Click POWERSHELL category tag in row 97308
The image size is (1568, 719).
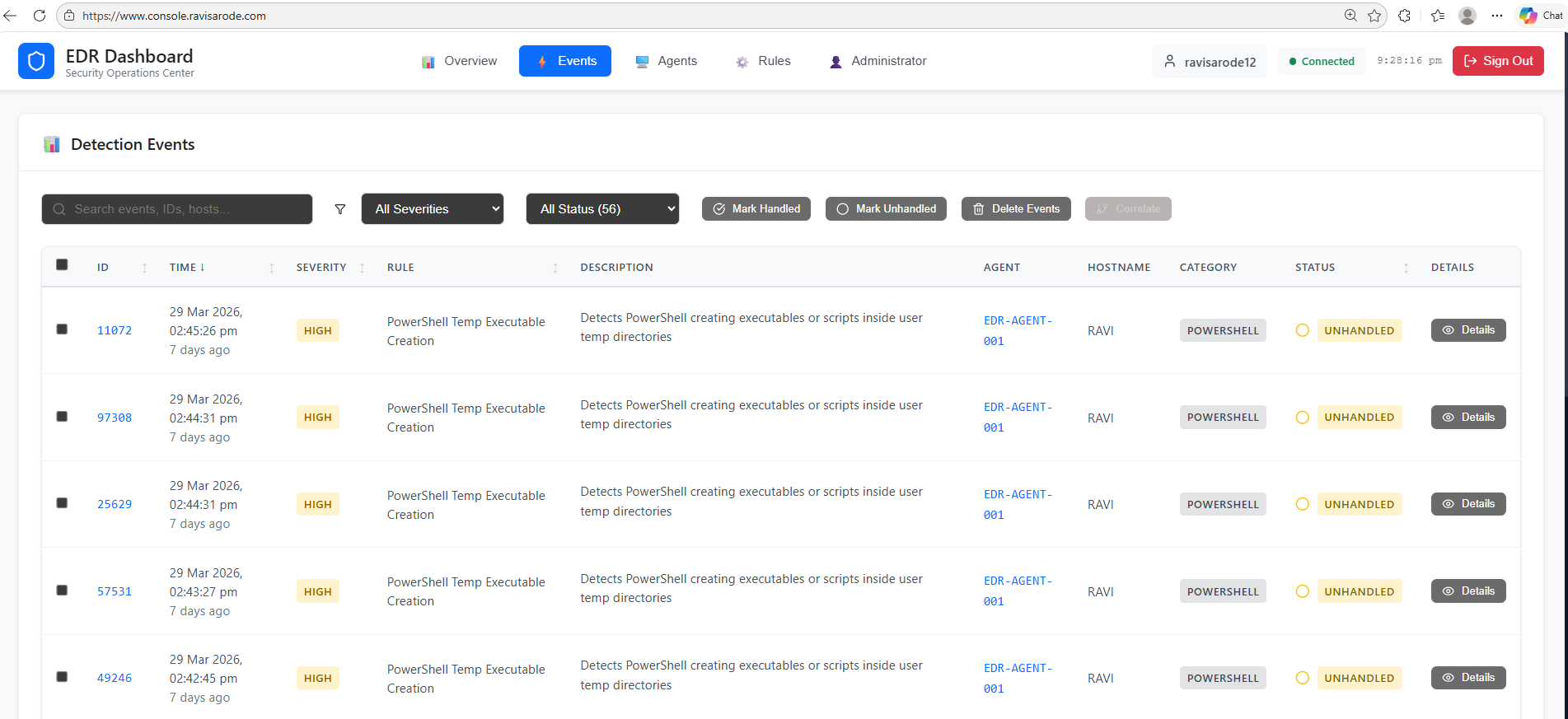pos(1223,418)
